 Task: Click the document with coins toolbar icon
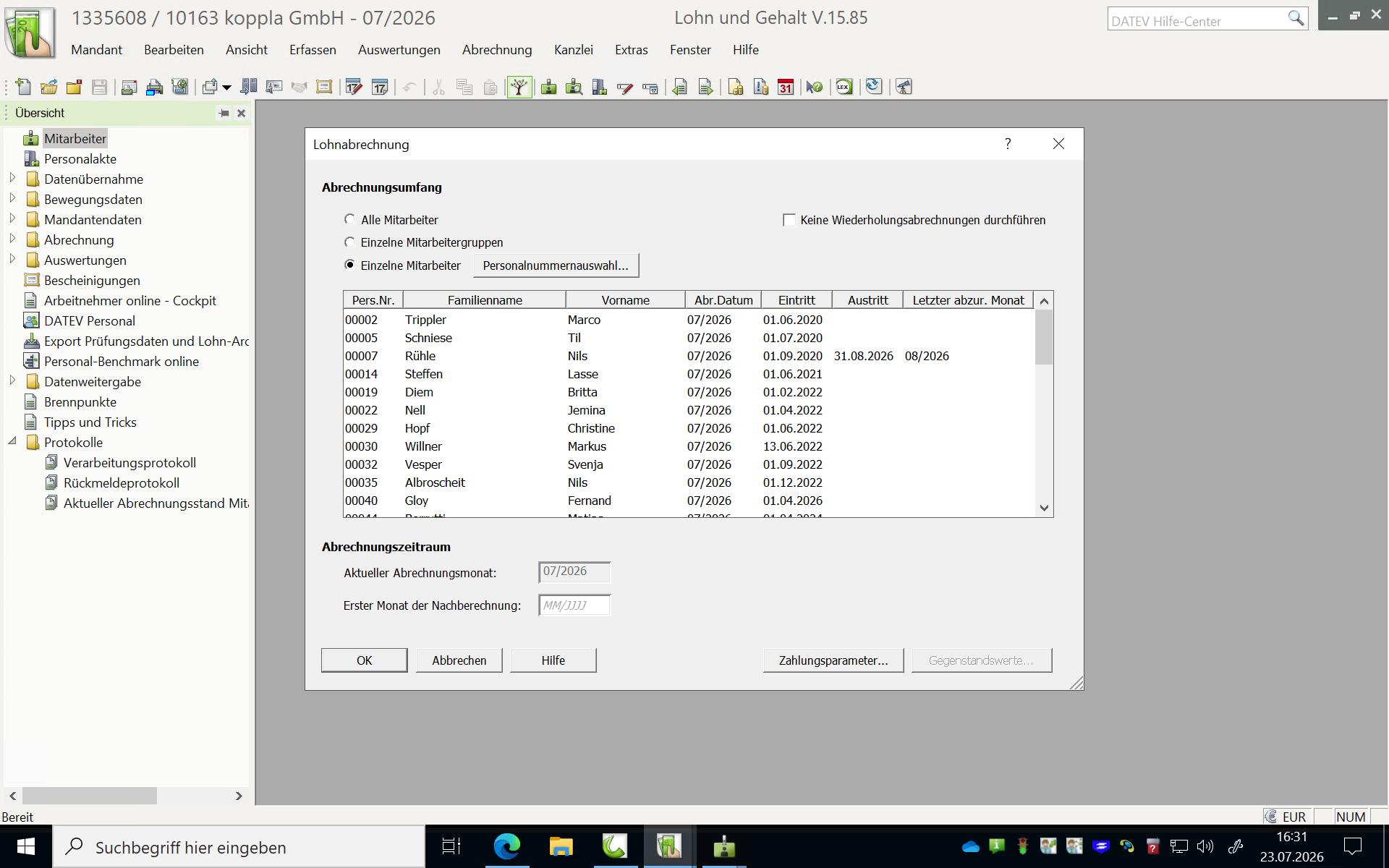[736, 88]
